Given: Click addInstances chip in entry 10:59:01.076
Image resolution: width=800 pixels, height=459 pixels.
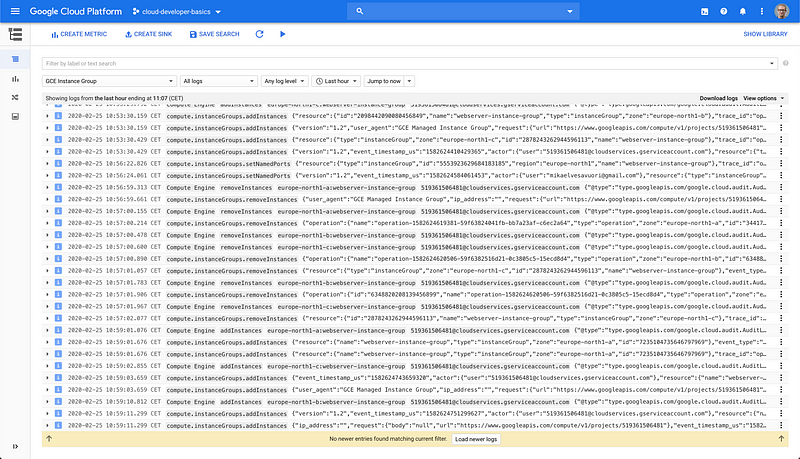Looking at the screenshot, I should pyautogui.click(x=241, y=330).
